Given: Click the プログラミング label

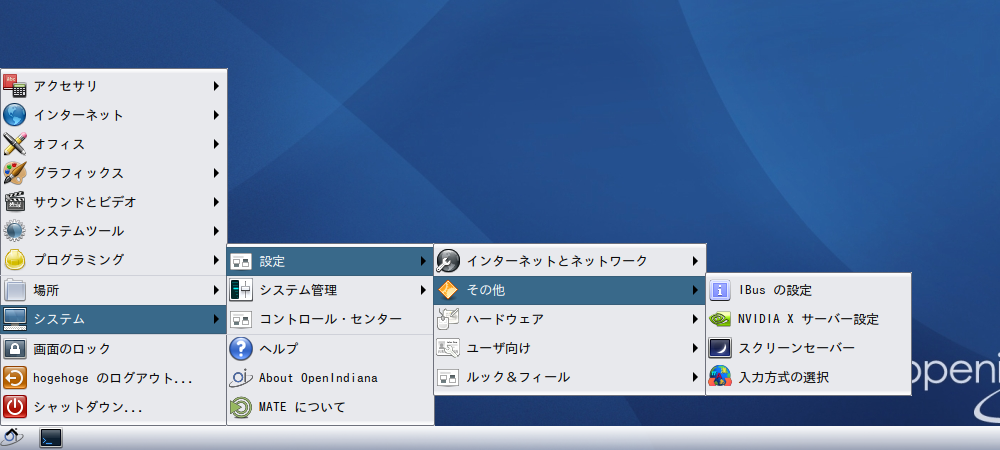Looking at the screenshot, I should pyautogui.click(x=78, y=260).
